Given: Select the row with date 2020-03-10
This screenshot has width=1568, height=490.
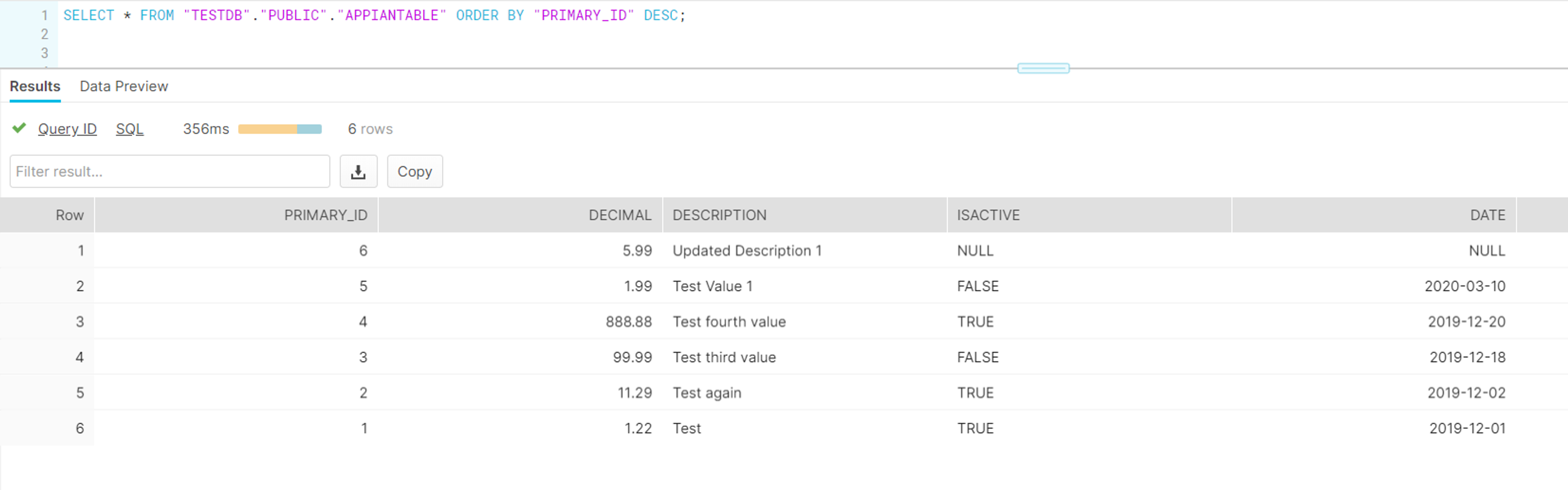Looking at the screenshot, I should [784, 286].
